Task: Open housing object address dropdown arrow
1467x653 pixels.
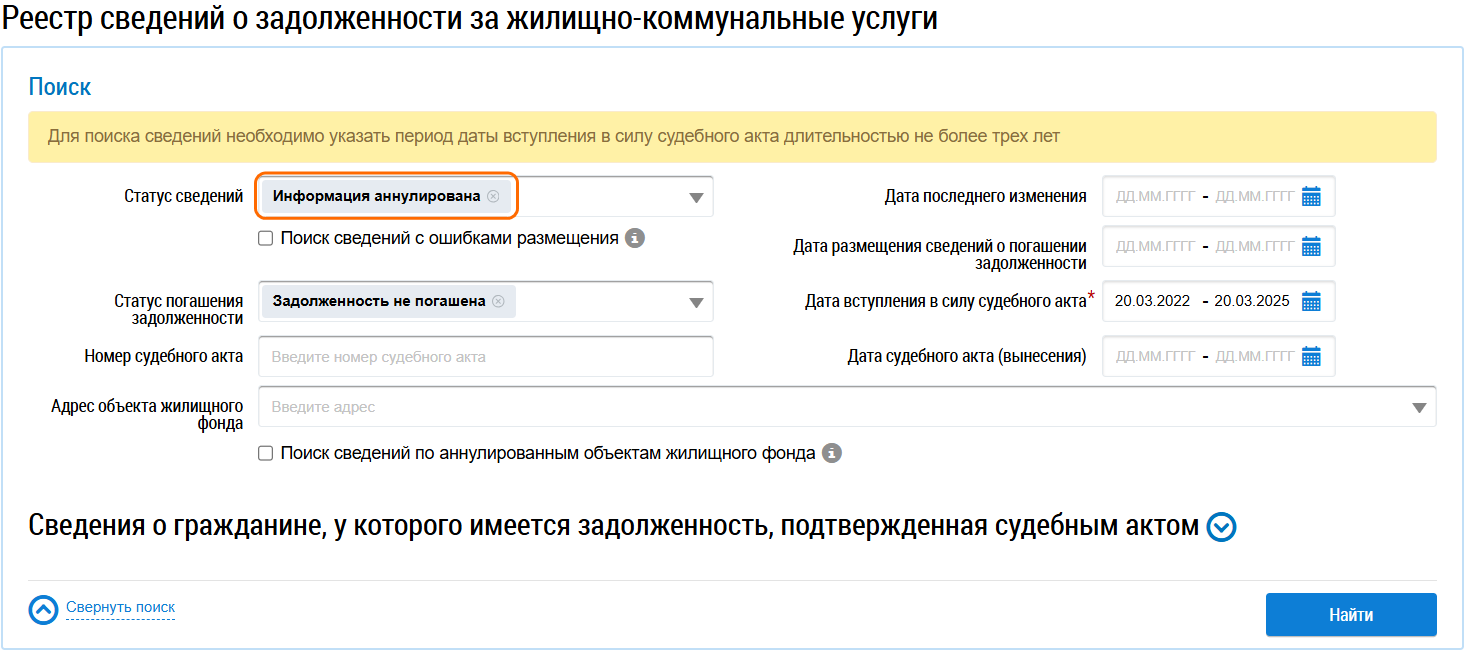Action: point(1419,408)
